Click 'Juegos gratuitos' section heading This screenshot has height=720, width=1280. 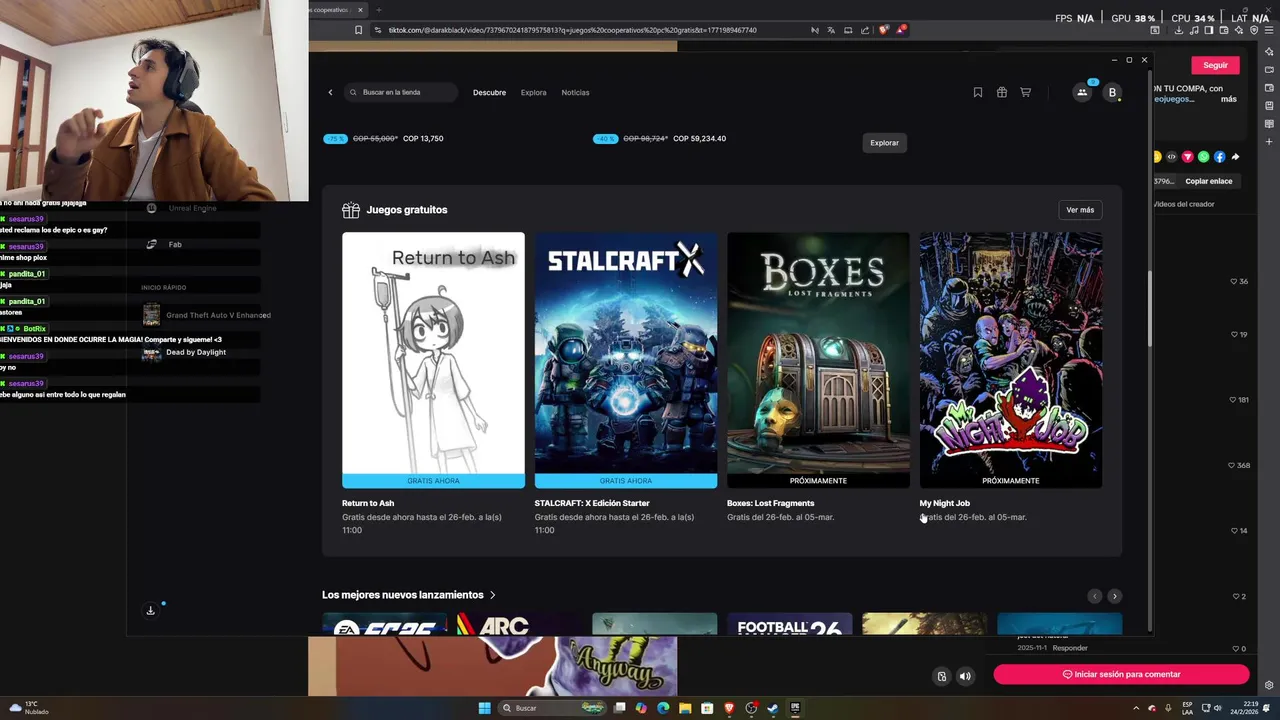click(407, 210)
